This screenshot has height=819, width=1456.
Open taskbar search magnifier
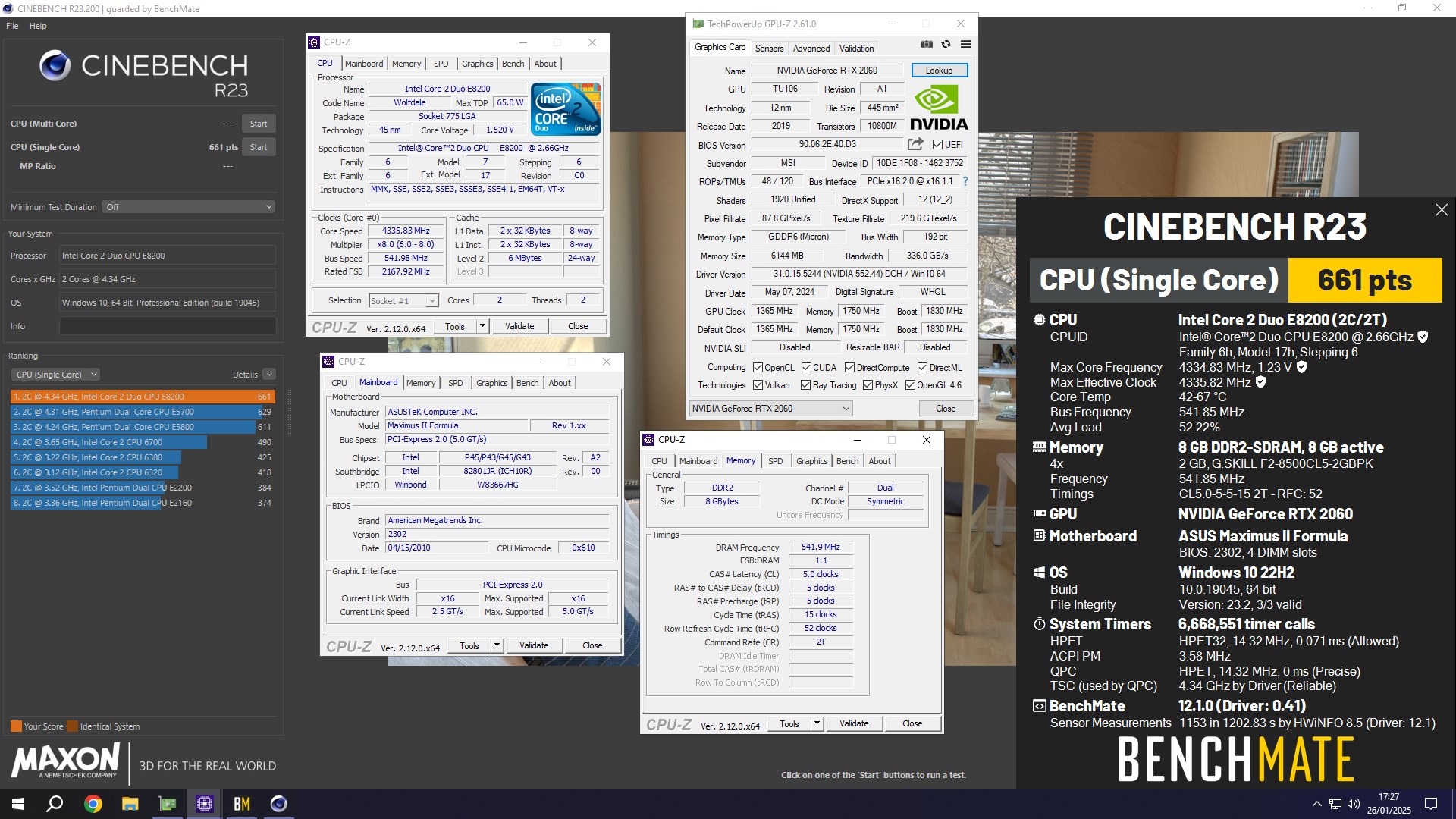[55, 804]
